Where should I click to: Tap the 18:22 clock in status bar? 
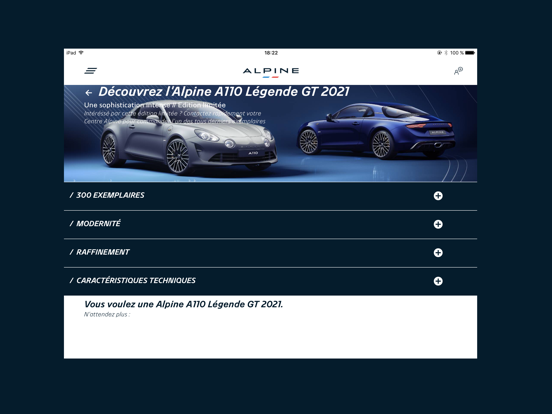(x=271, y=53)
